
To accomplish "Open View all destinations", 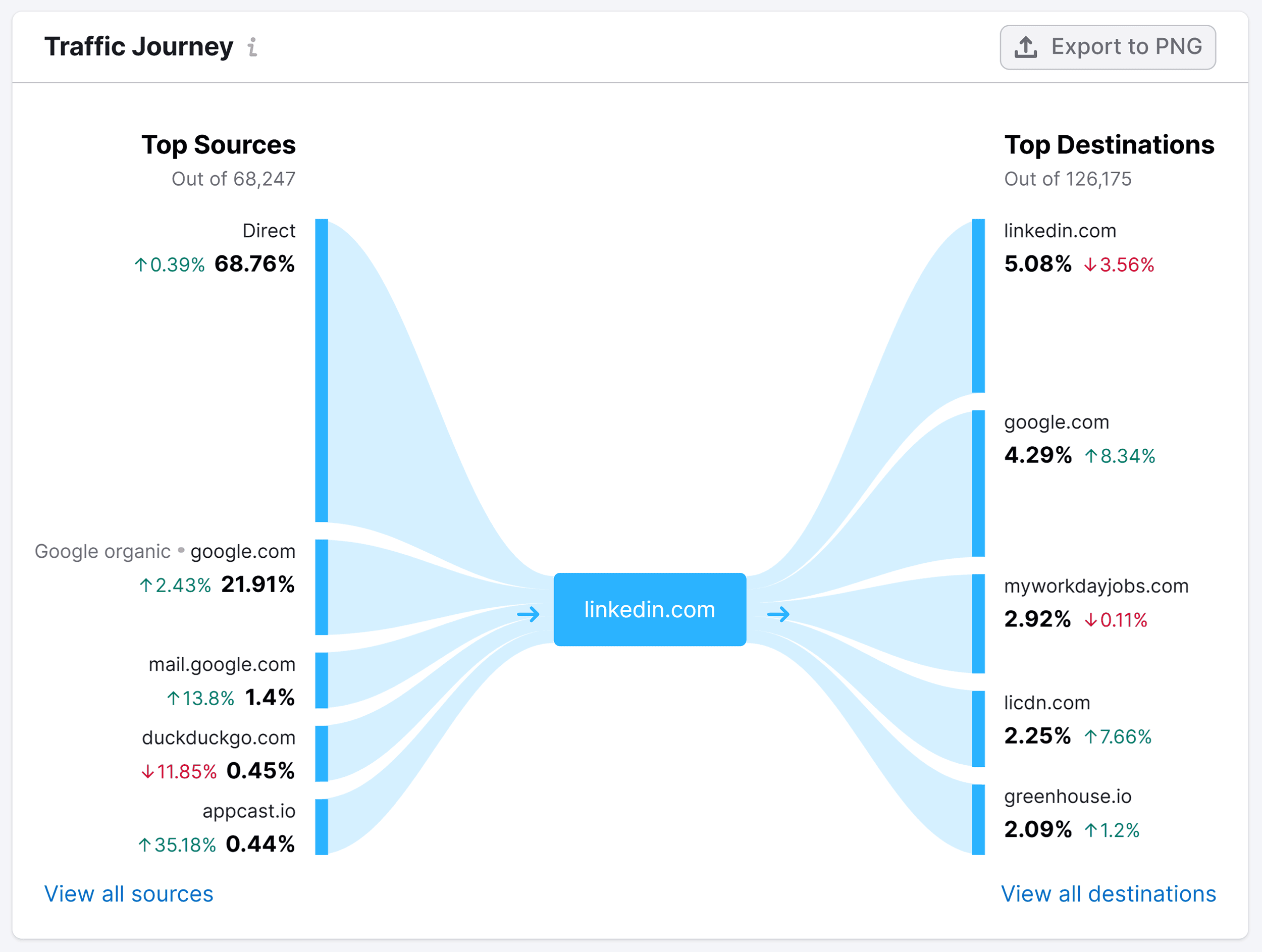I will [x=1109, y=893].
